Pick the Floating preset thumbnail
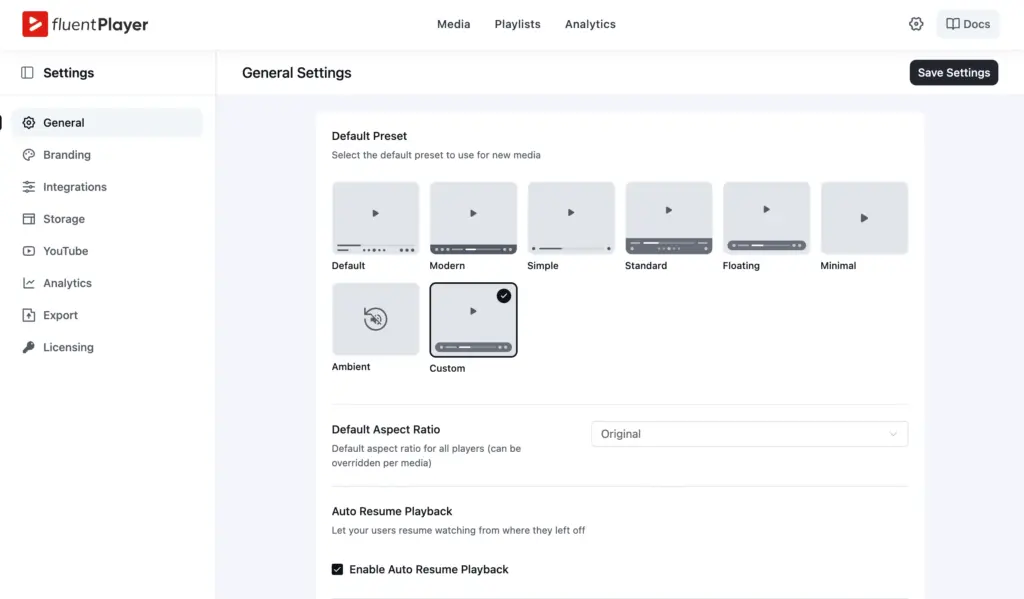The image size is (1024, 599). [x=766, y=218]
